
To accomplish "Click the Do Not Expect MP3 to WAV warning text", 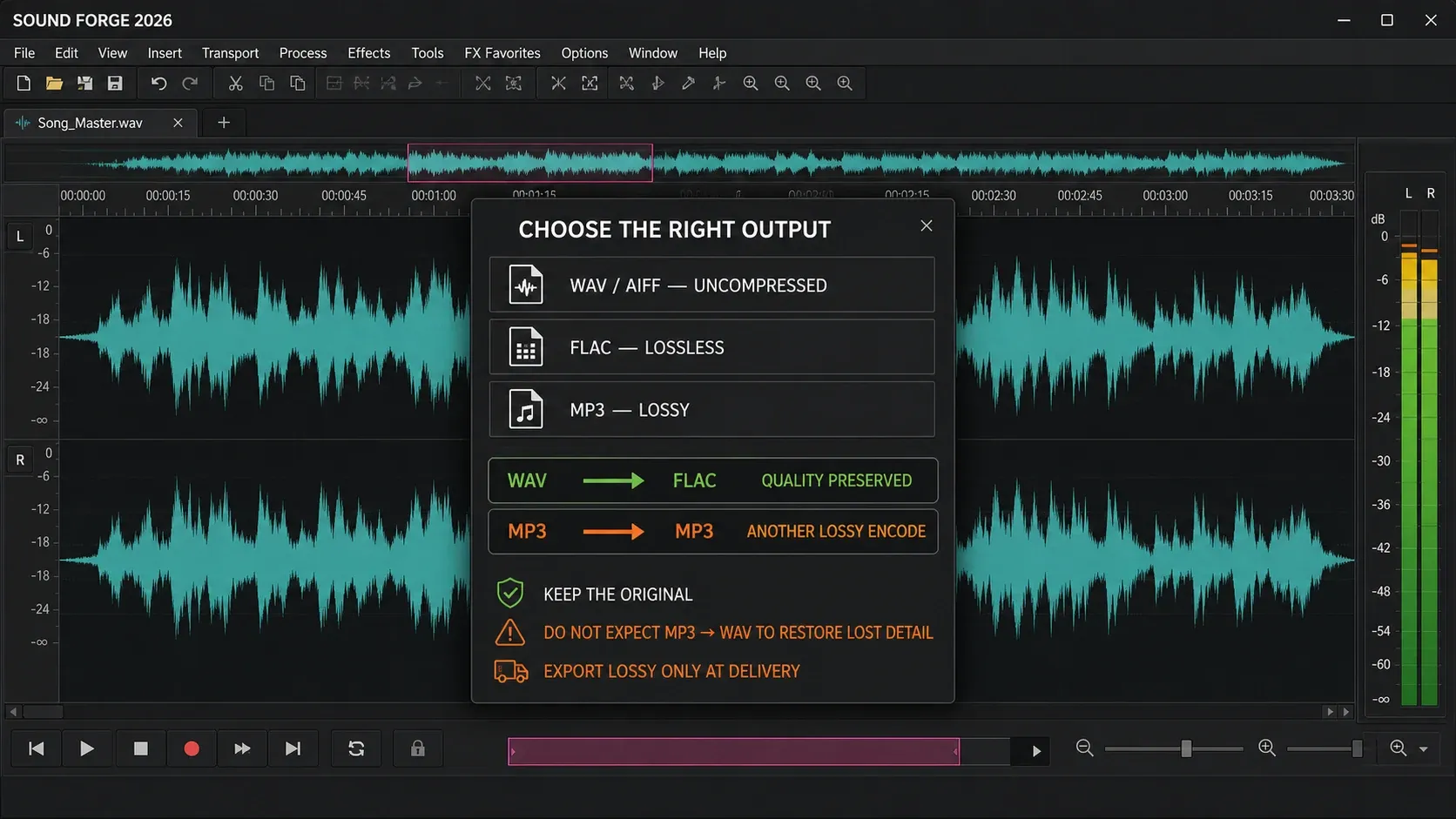I will point(738,633).
